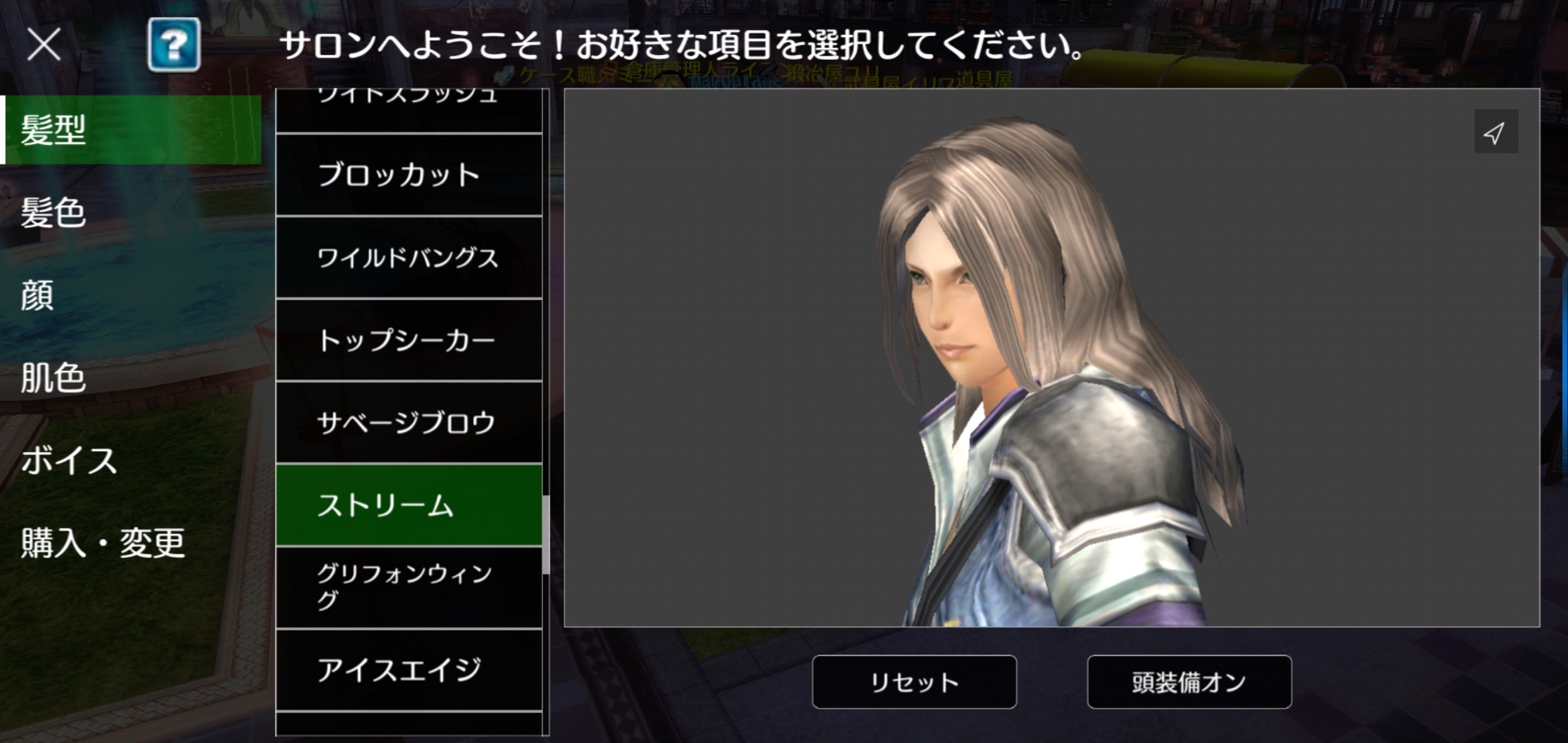Pick the サベージブロウ hairstyle
The height and width of the screenshot is (743, 1568).
(409, 422)
